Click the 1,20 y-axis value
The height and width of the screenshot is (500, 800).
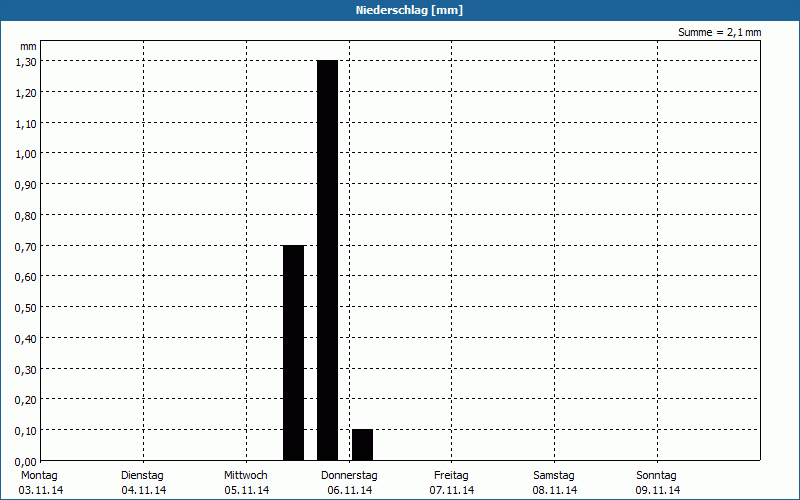(26, 93)
